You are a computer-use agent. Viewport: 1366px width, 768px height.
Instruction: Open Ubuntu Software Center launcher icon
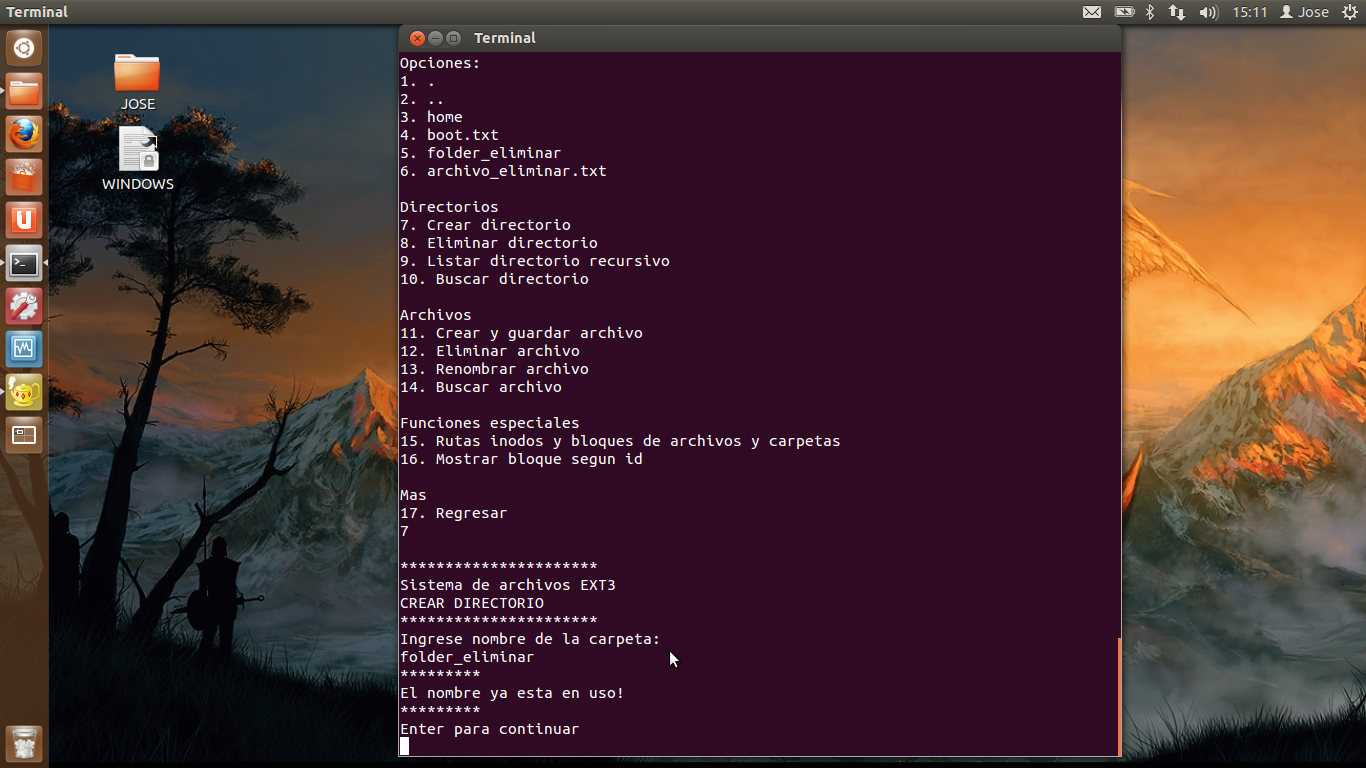click(24, 178)
